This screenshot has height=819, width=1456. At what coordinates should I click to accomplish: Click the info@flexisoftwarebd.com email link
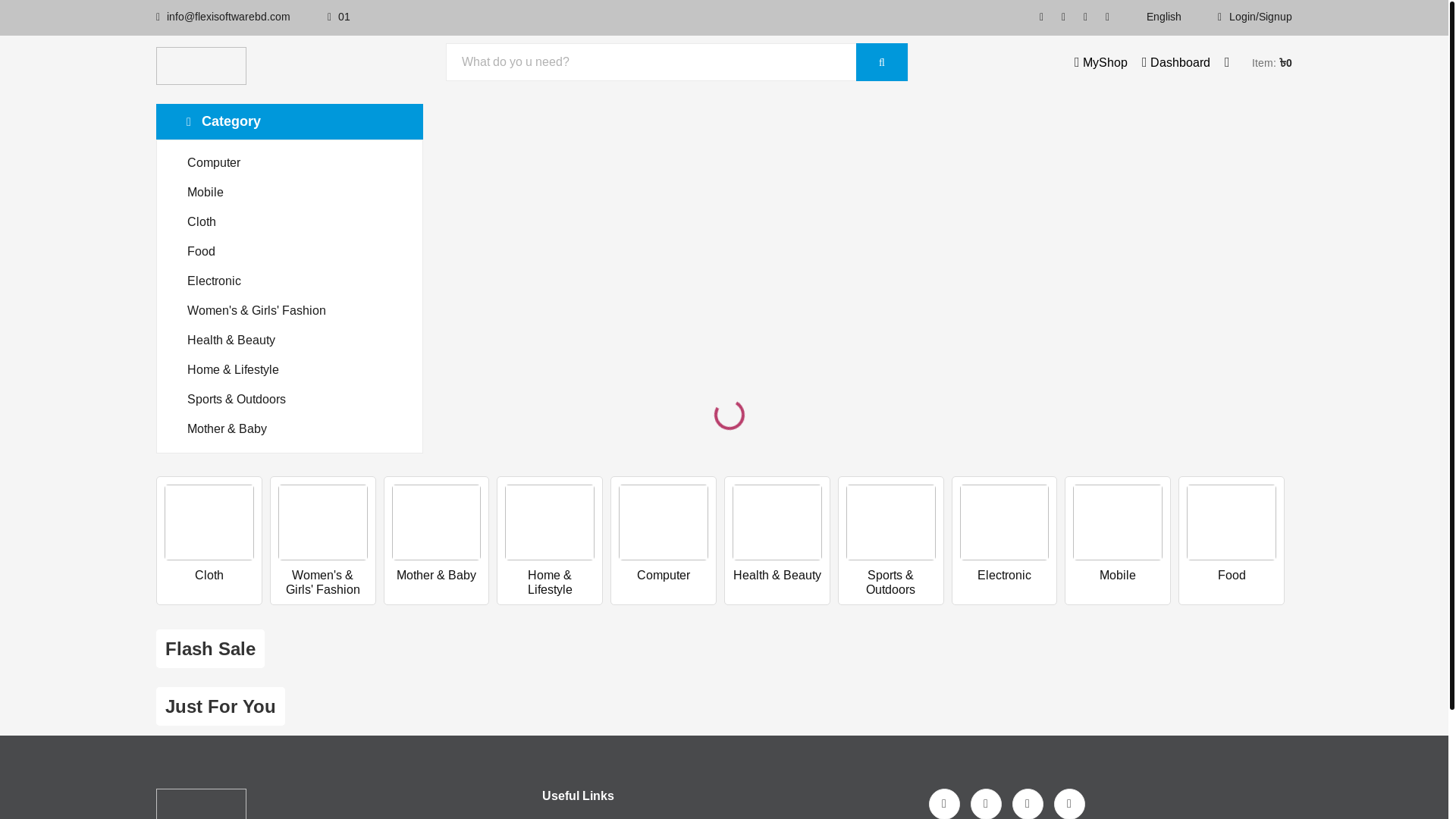pyautogui.click(x=228, y=17)
